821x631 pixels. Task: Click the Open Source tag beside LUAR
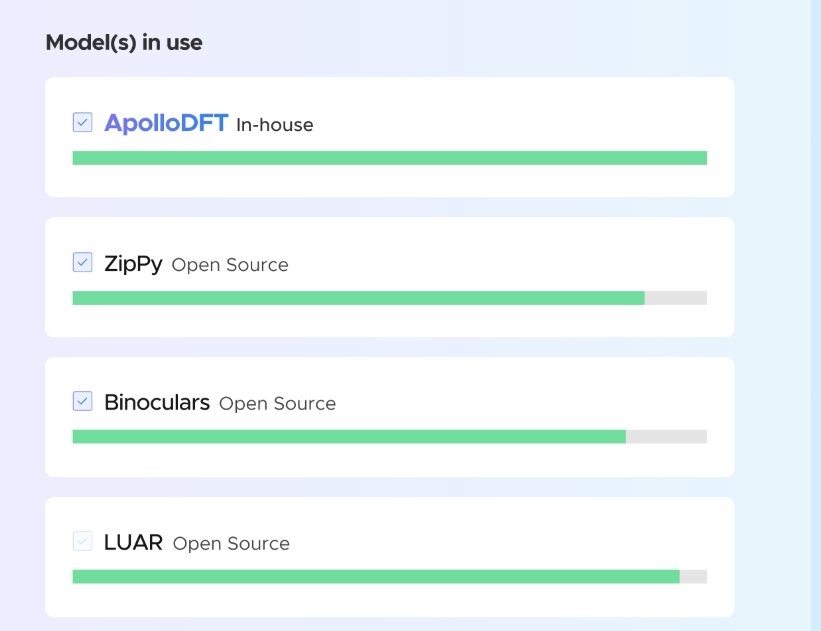pyautogui.click(x=231, y=544)
